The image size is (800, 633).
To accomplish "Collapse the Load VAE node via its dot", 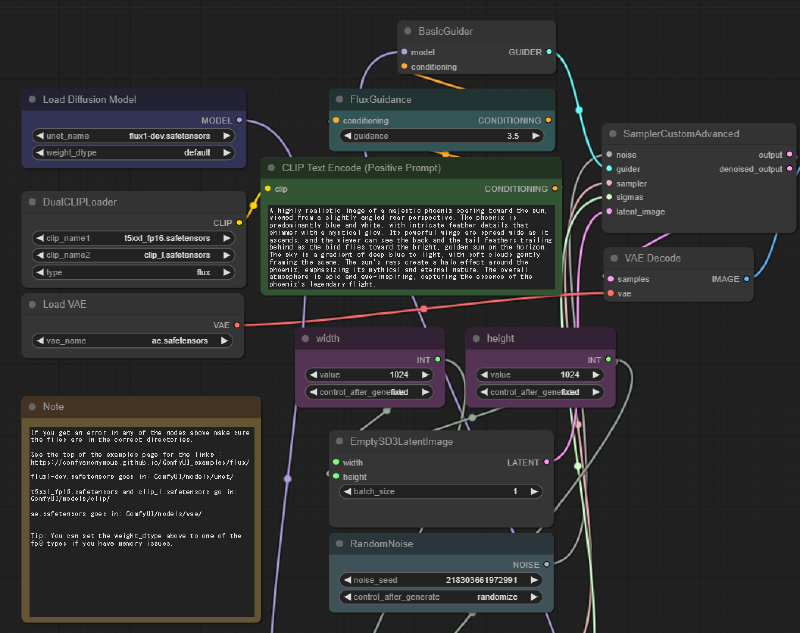I will pyautogui.click(x=32, y=305).
